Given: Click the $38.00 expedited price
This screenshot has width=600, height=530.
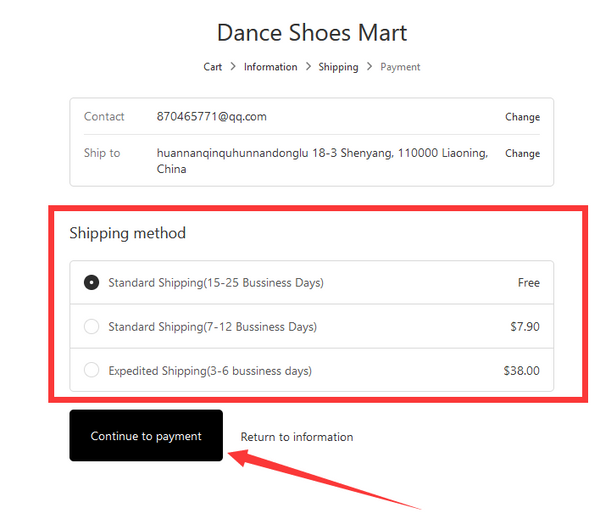Looking at the screenshot, I should click(522, 370).
